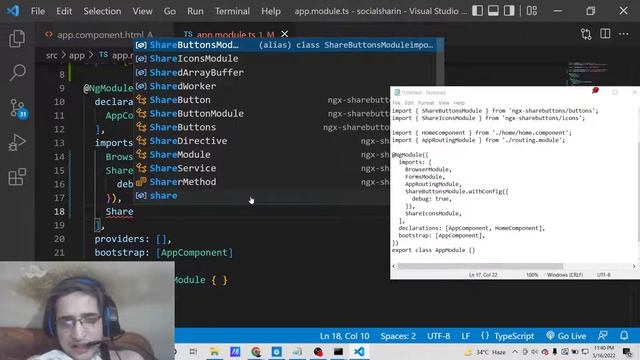The image size is (640, 360).
Task: Click the Open Changes compare icon
Action: tap(586, 34)
